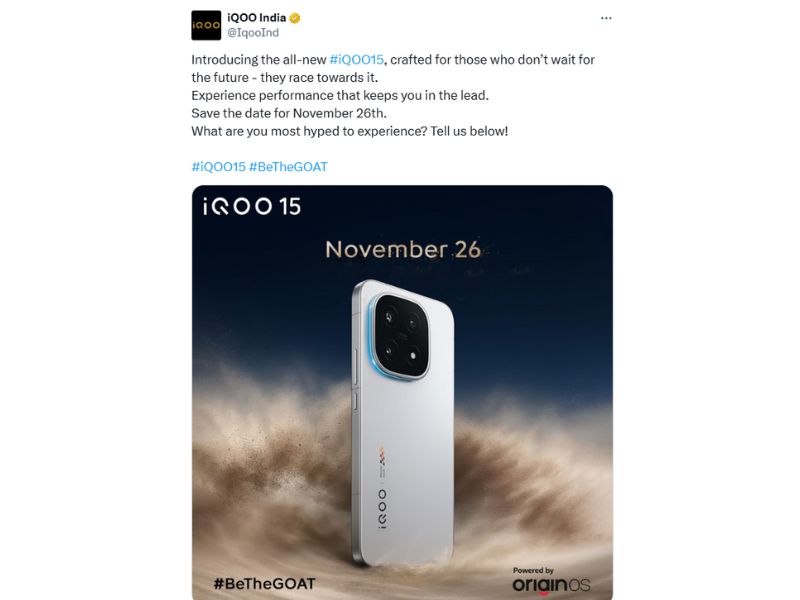Image resolution: width=800 pixels, height=600 pixels.
Task: Follow the #iQOO15 hashtag below tweet text
Action: coord(218,167)
